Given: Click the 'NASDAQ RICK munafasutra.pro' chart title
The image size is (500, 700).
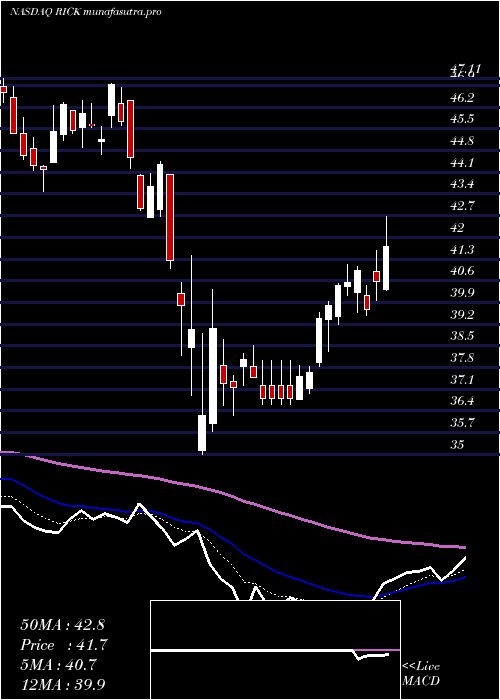Looking at the screenshot, I should (85, 12).
